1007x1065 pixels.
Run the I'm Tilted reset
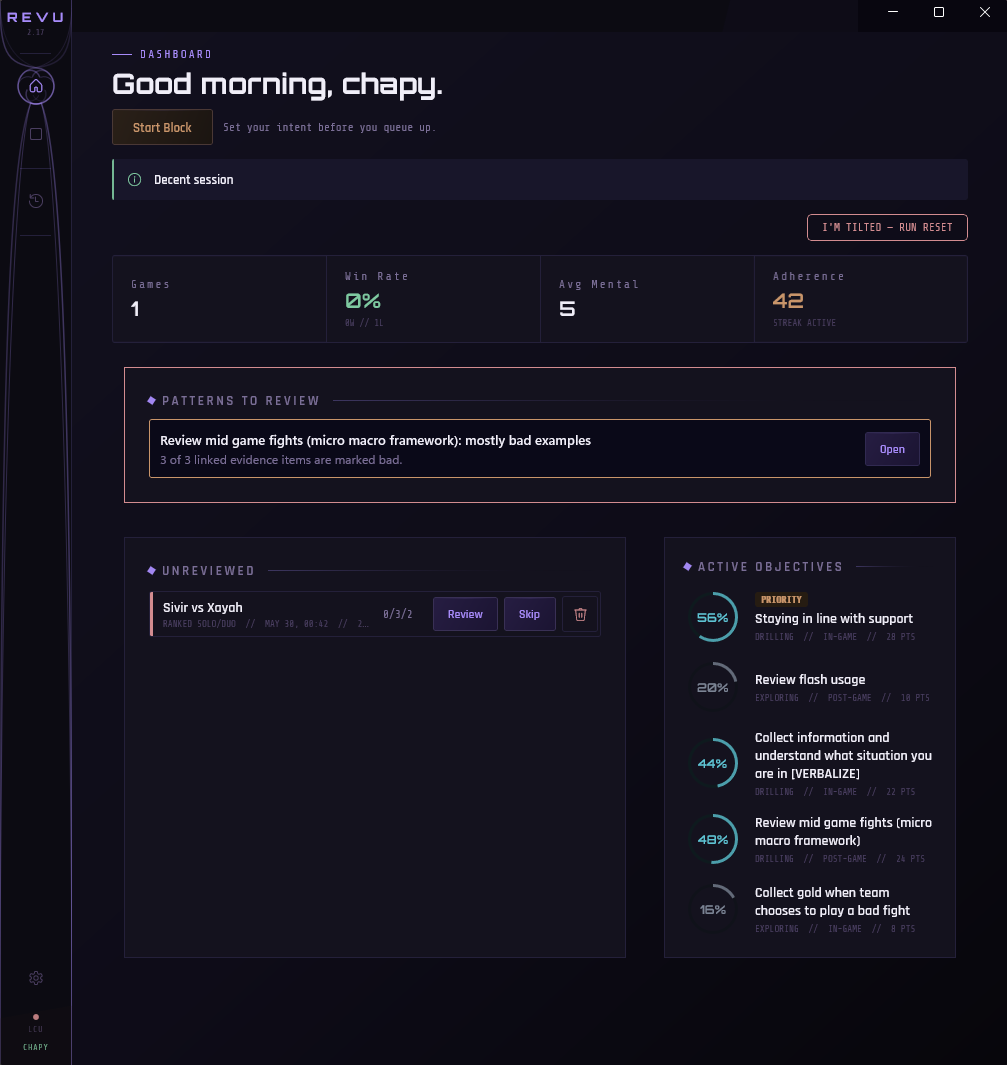click(x=887, y=227)
